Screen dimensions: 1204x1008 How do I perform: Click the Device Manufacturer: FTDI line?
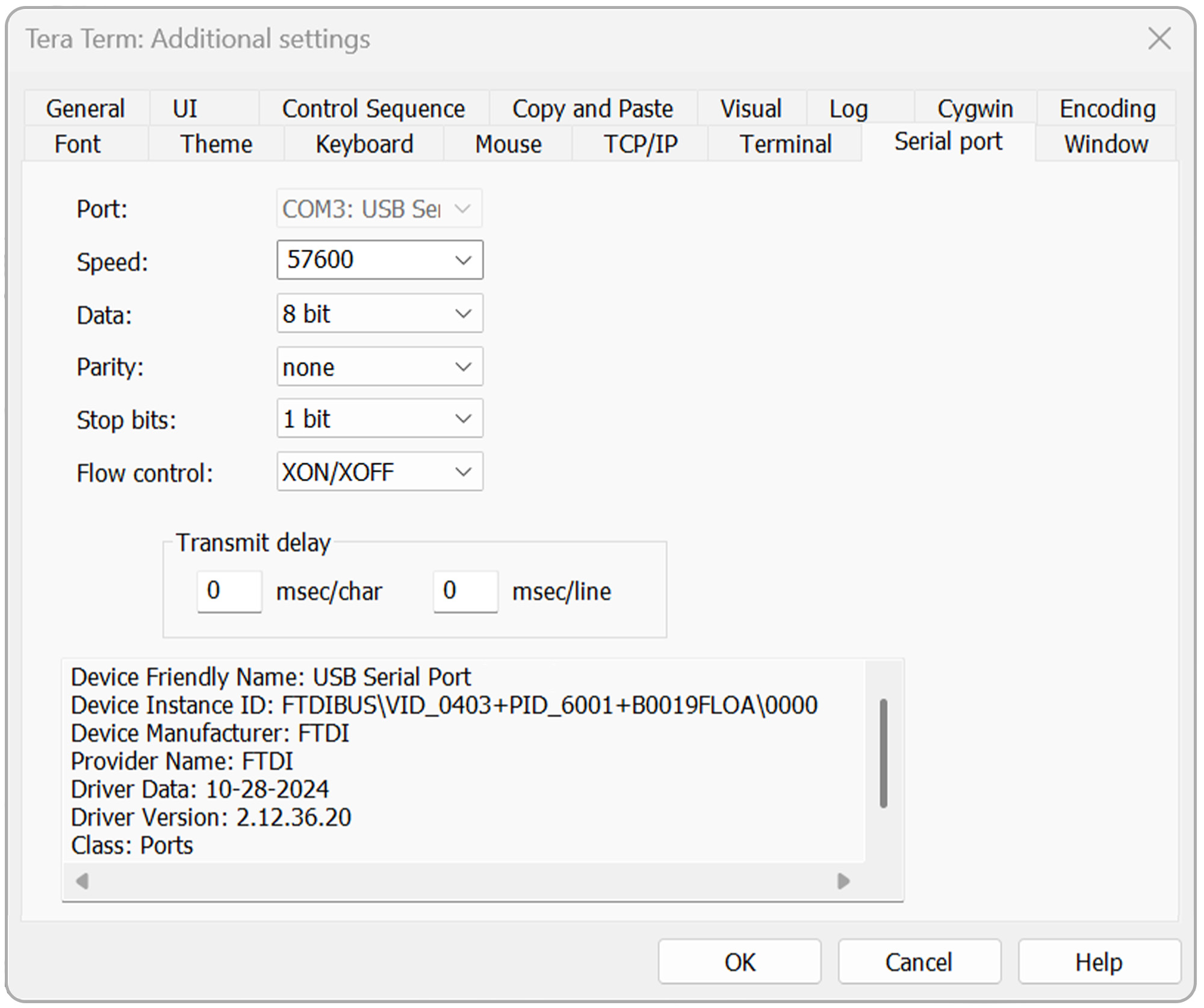210,733
